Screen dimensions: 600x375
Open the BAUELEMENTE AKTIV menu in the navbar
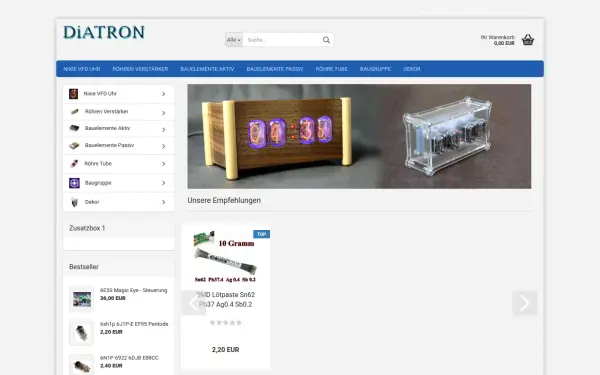pos(207,69)
